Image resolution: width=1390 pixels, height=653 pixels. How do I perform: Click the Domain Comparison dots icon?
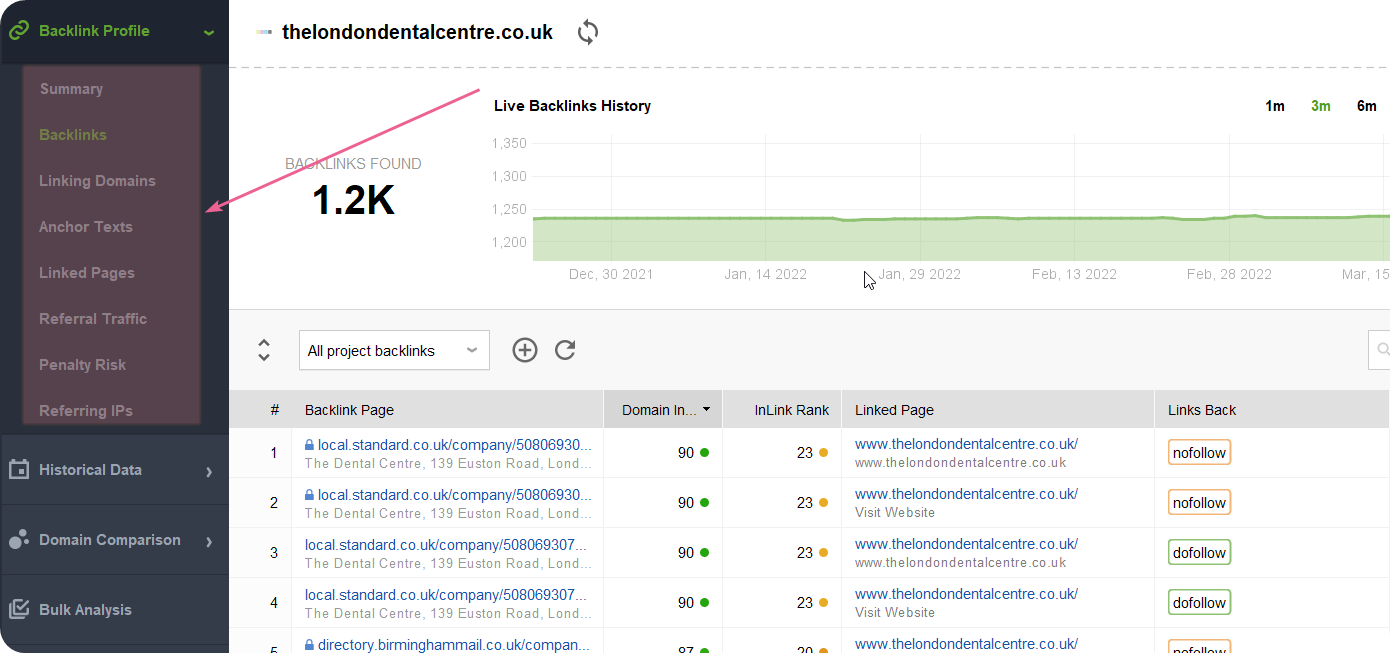[17, 539]
